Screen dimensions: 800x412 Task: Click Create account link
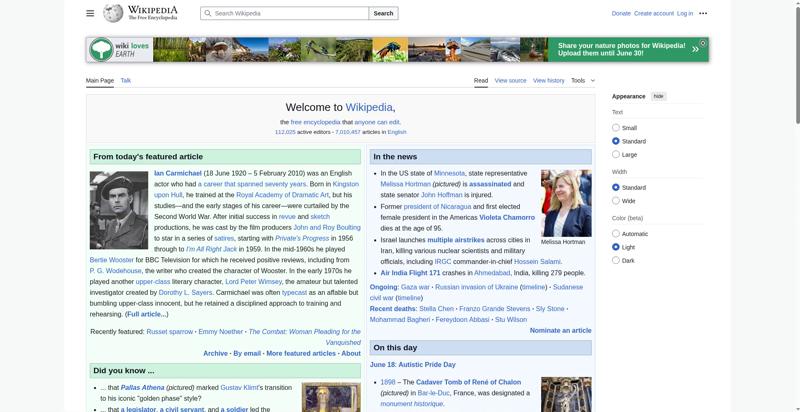click(x=654, y=13)
